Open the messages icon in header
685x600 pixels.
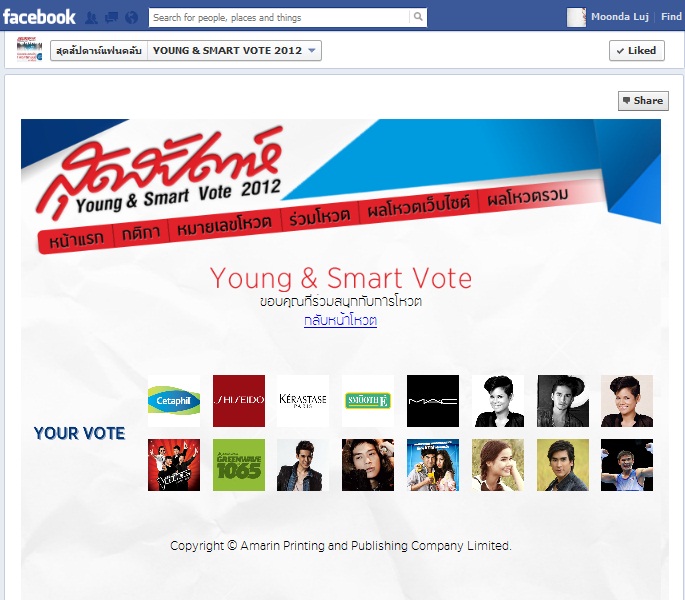111,17
